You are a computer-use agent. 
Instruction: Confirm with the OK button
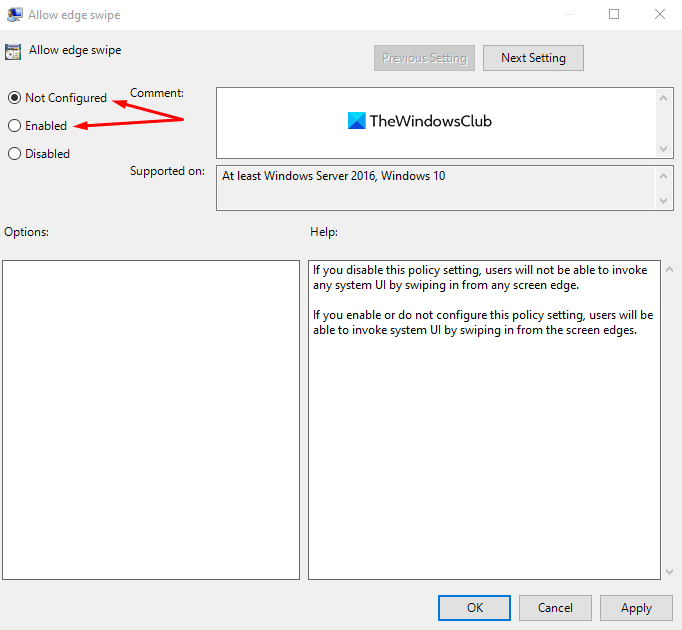474,608
